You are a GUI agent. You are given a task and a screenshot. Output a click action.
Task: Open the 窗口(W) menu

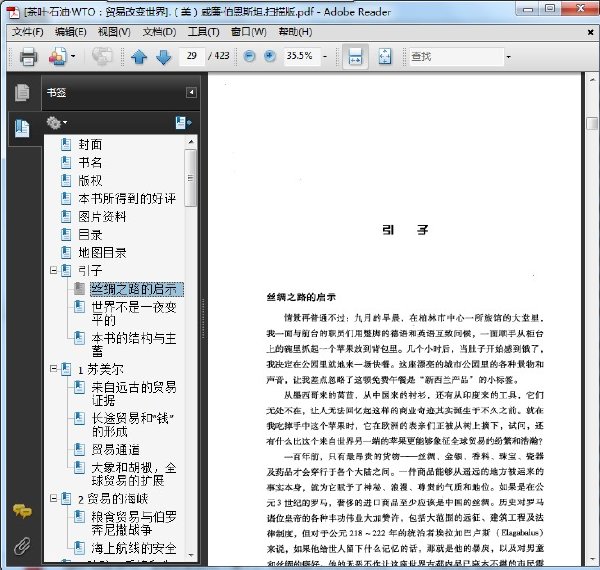click(x=249, y=32)
